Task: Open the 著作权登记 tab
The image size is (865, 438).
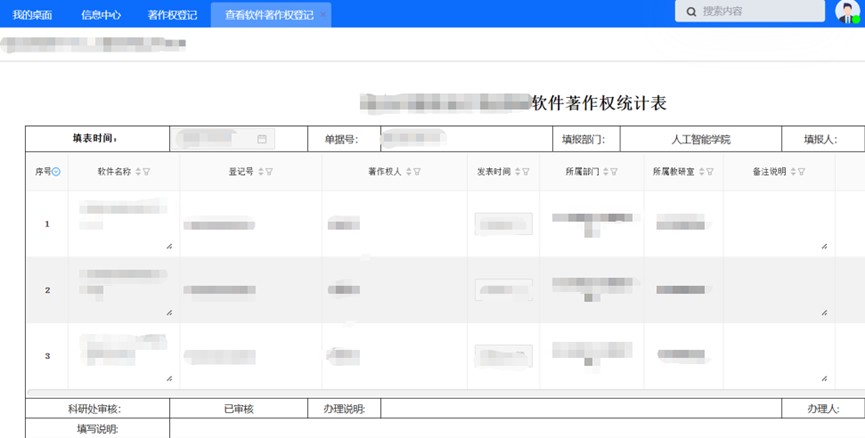Action: pyautogui.click(x=172, y=14)
